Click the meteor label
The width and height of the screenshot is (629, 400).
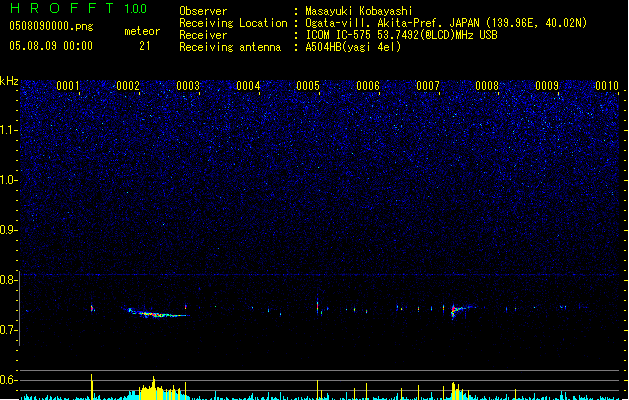[142, 31]
